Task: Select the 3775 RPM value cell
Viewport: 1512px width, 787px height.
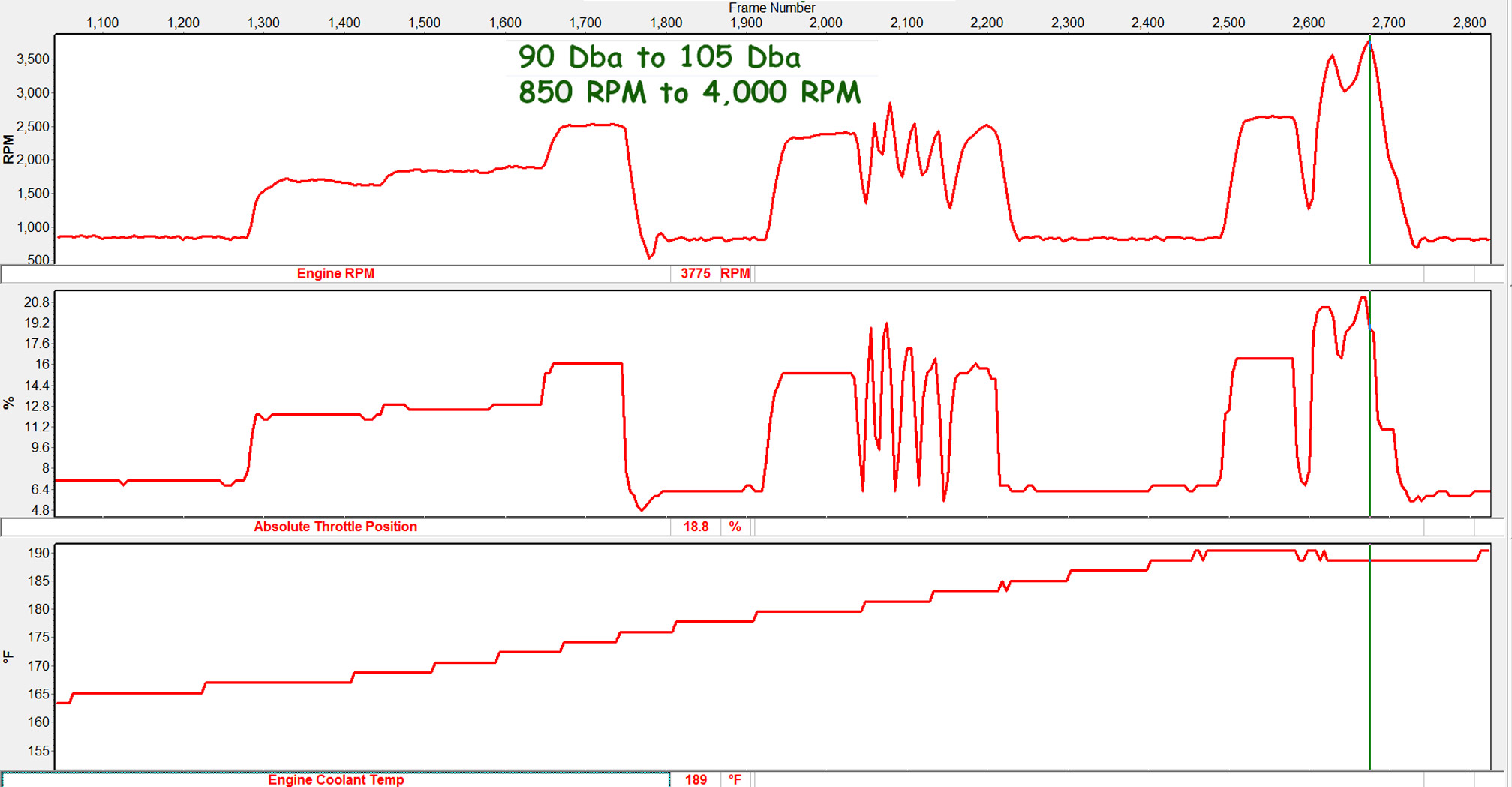Action: [695, 274]
